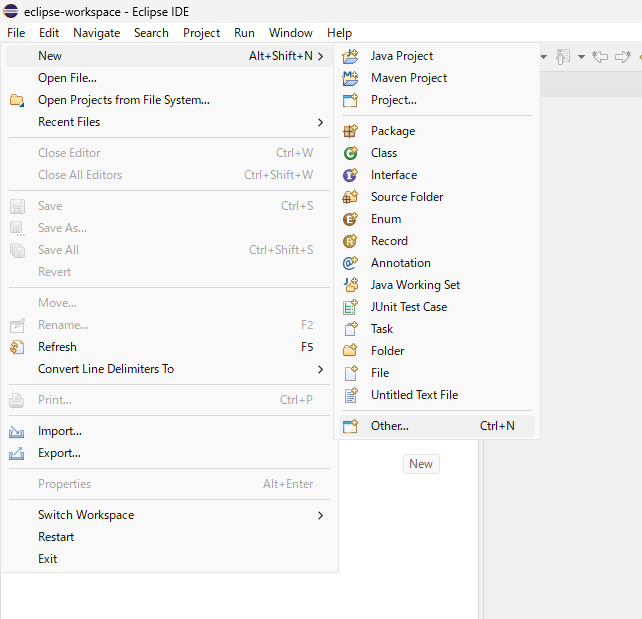Click the back navigation arrow toolbar icon
The image size is (642, 619).
click(x=600, y=56)
